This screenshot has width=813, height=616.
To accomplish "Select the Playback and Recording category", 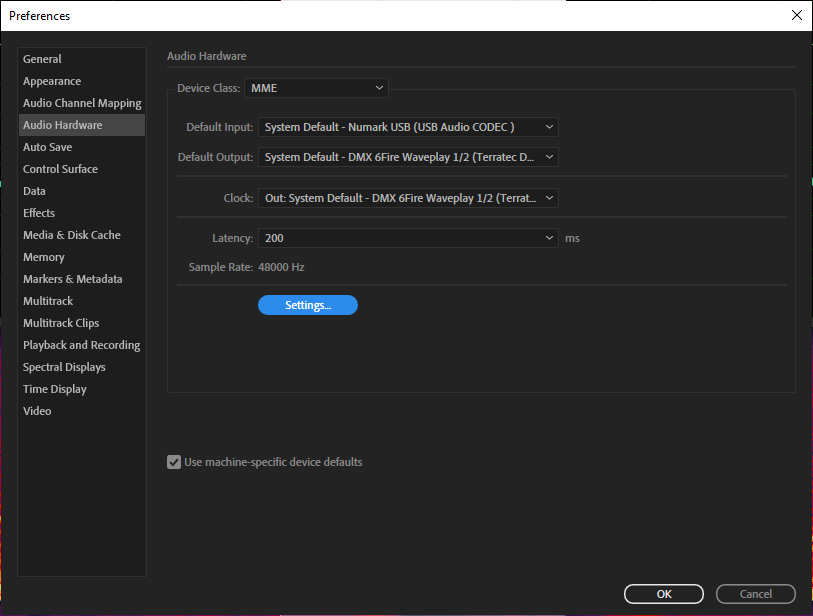I will click(x=82, y=344).
